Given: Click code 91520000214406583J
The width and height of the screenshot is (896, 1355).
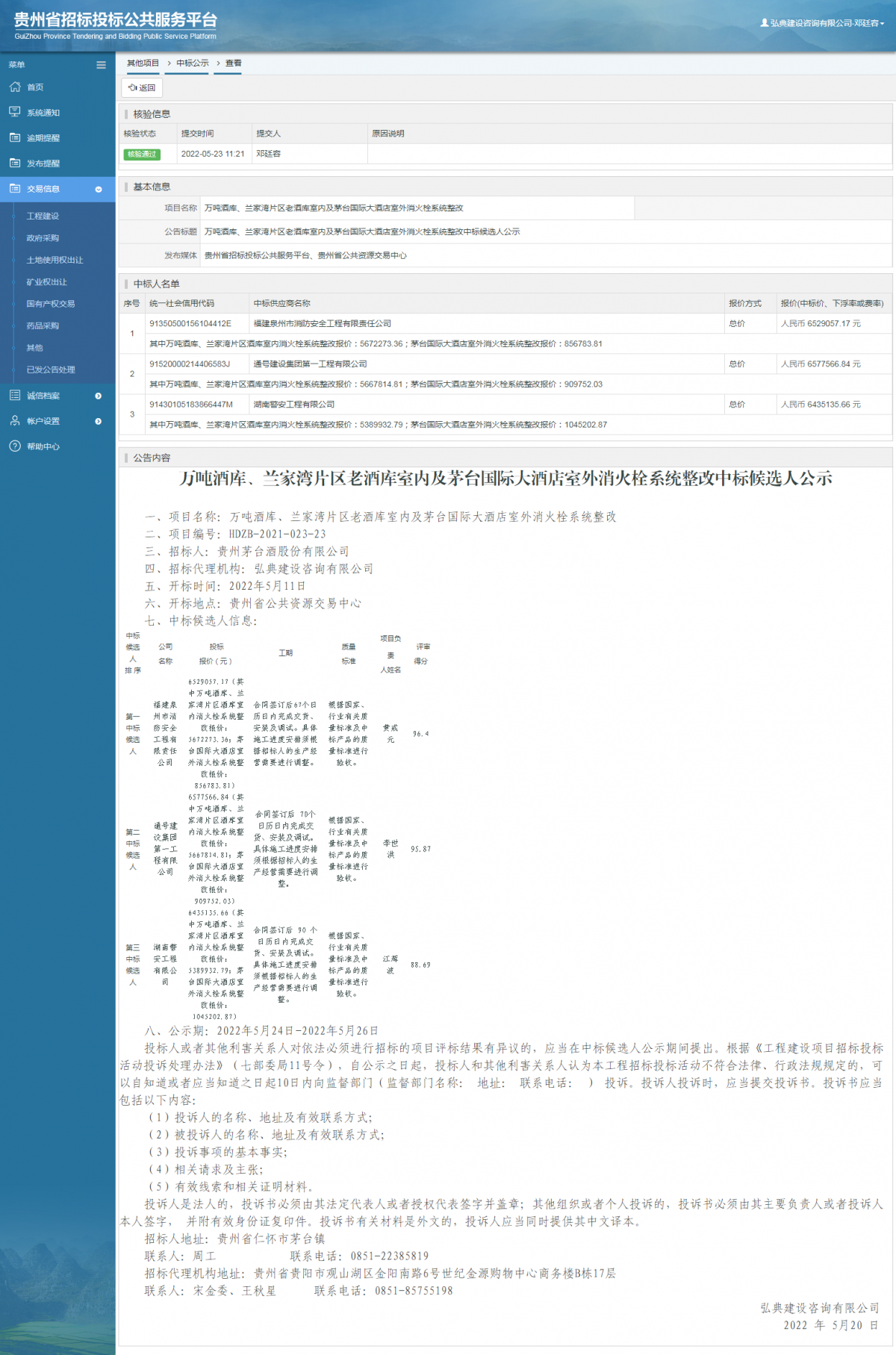Looking at the screenshot, I should [190, 364].
